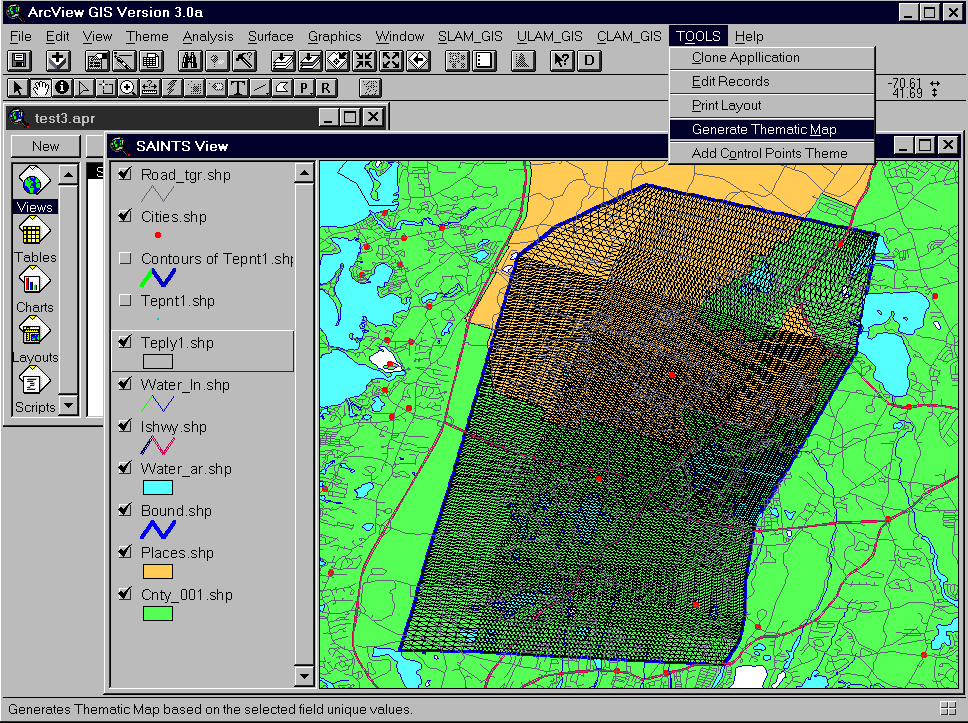Click the Histogram toolbar icon

point(523,61)
